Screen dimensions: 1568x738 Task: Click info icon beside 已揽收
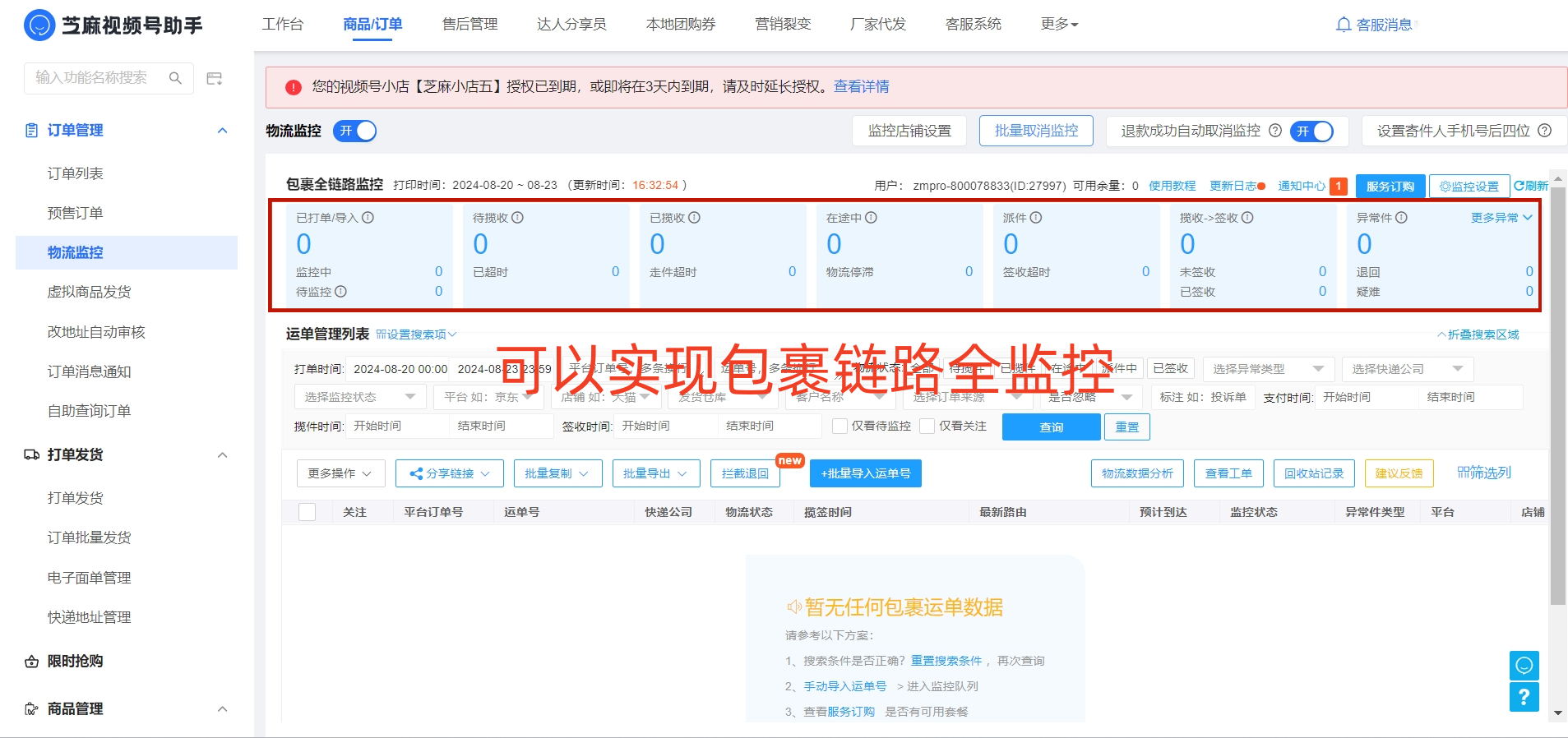[694, 218]
